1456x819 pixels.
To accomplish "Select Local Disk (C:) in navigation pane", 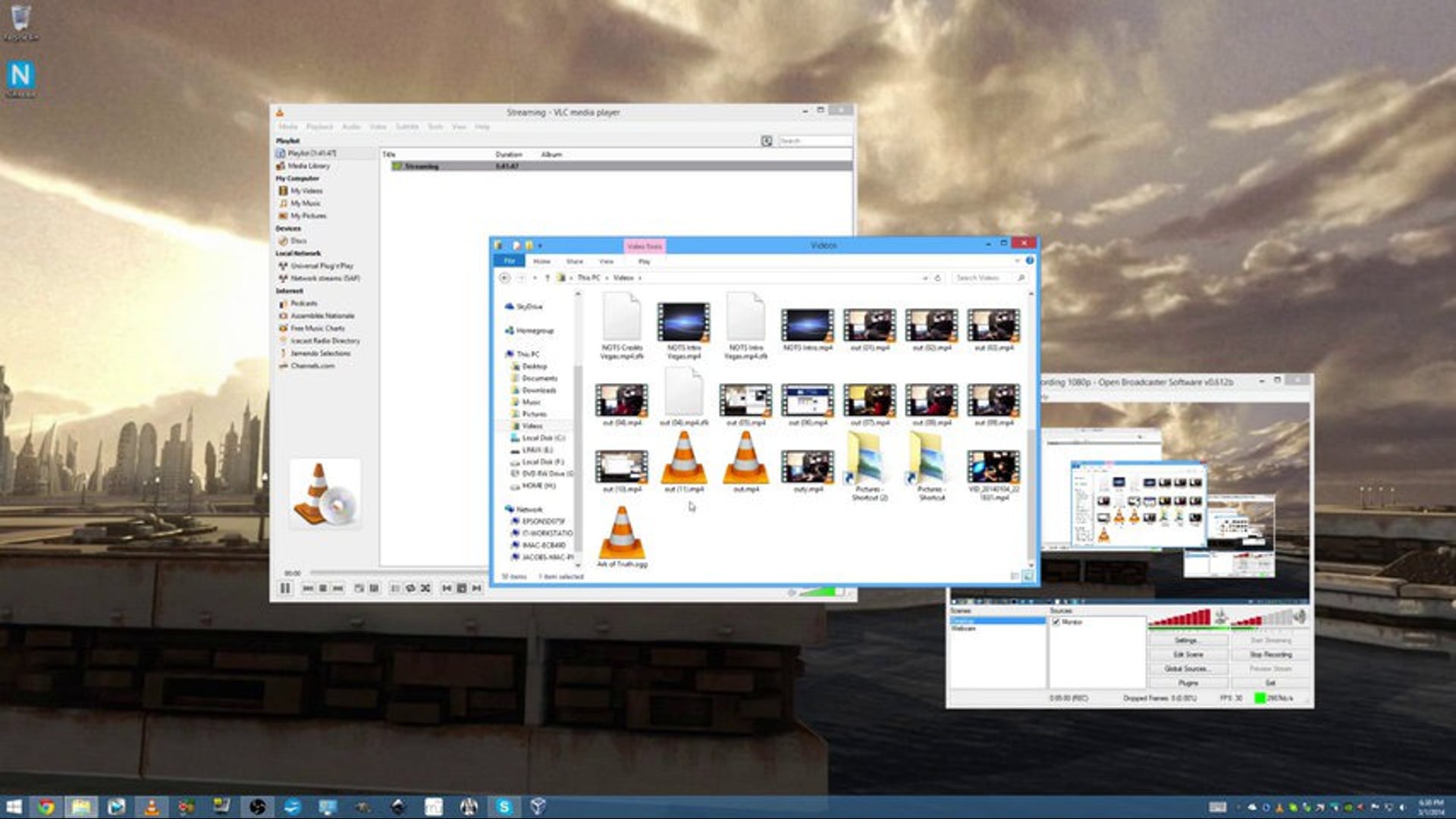I will (x=538, y=438).
